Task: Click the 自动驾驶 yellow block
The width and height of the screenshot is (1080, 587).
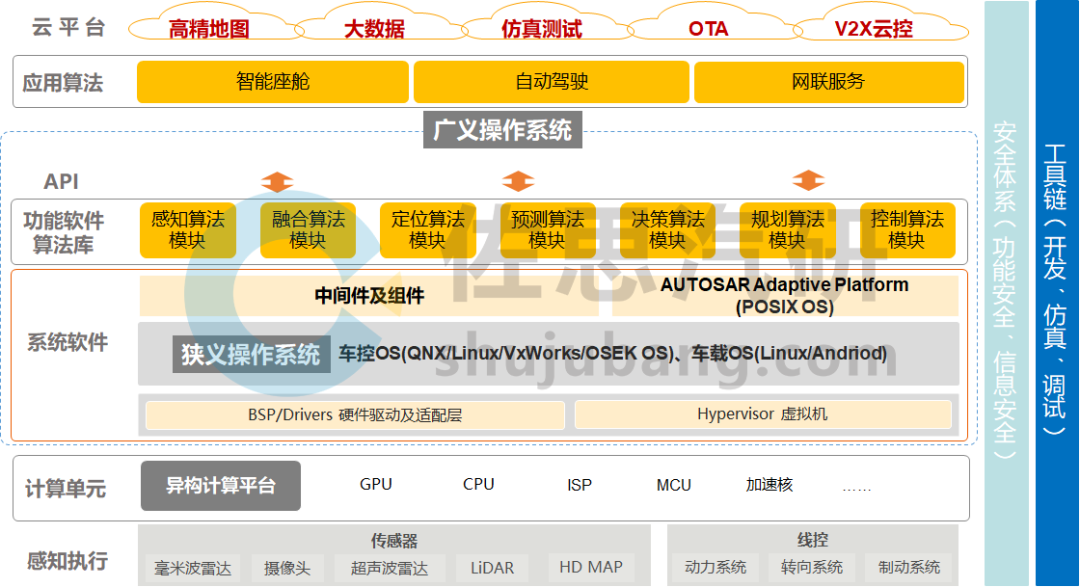Action: click(551, 82)
